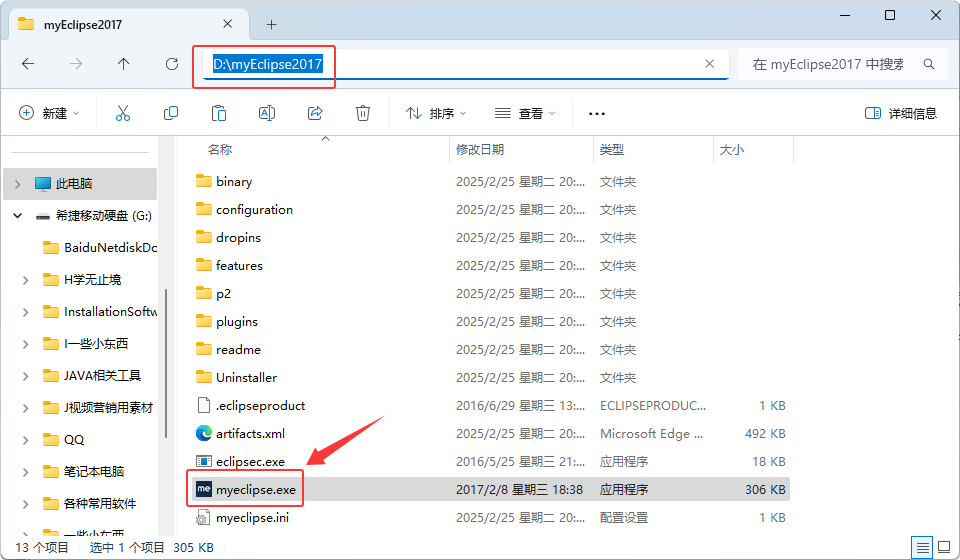Open the 排序 sort dropdown
Image resolution: width=960 pixels, height=560 pixels.
pos(436,113)
